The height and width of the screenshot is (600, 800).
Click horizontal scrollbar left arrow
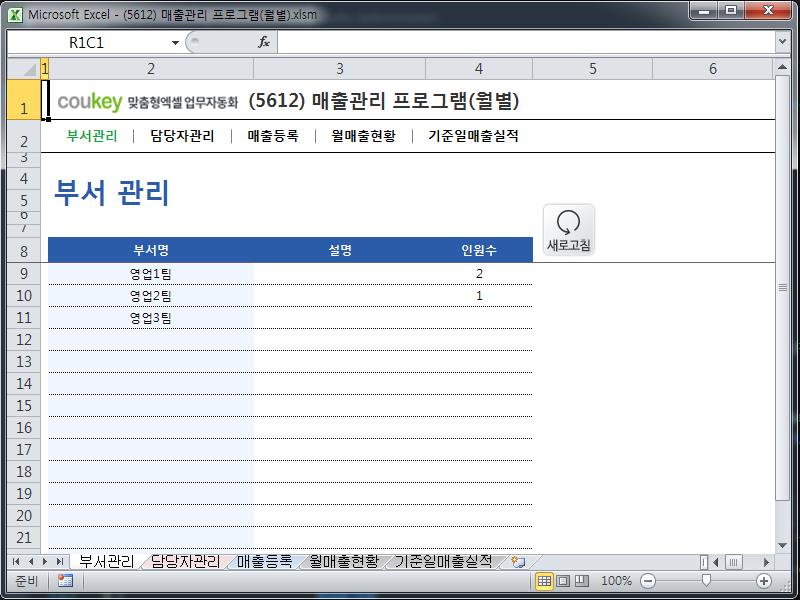(716, 562)
